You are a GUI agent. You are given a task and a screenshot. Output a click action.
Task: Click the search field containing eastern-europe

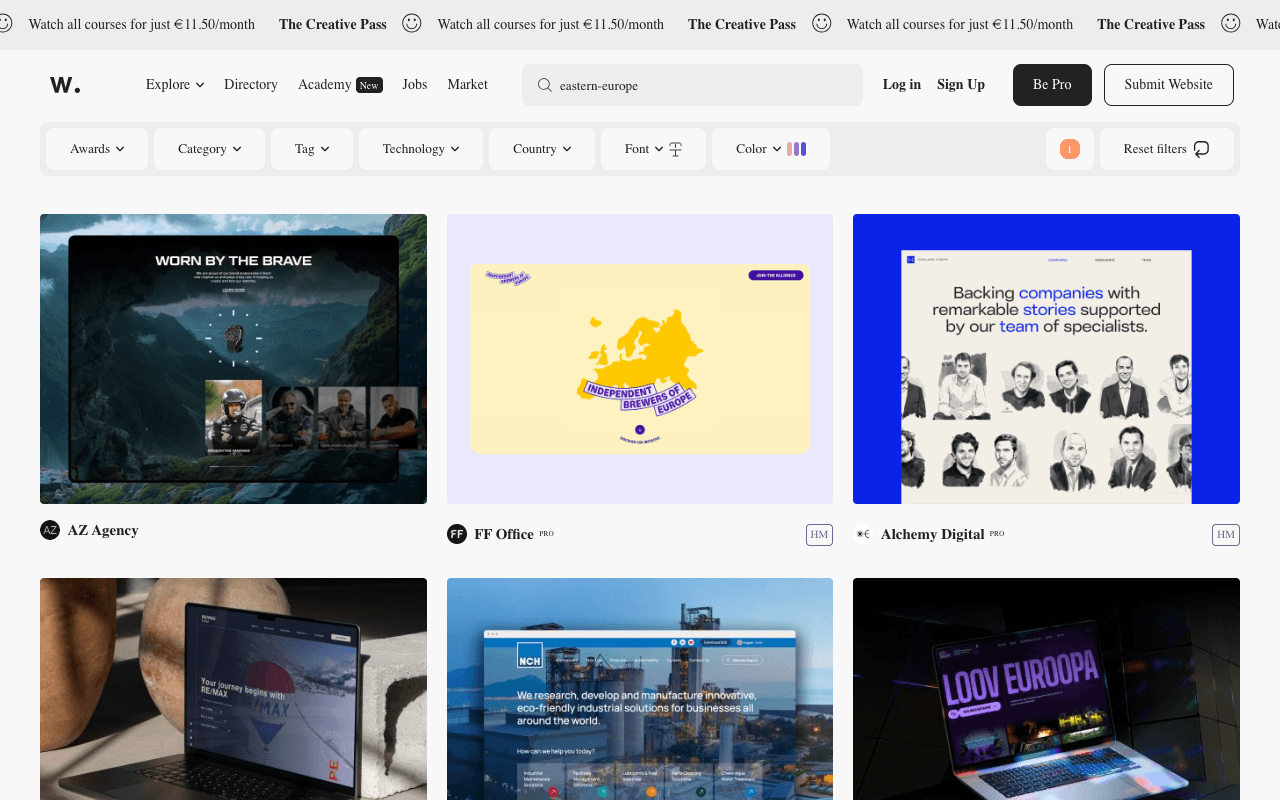point(692,85)
